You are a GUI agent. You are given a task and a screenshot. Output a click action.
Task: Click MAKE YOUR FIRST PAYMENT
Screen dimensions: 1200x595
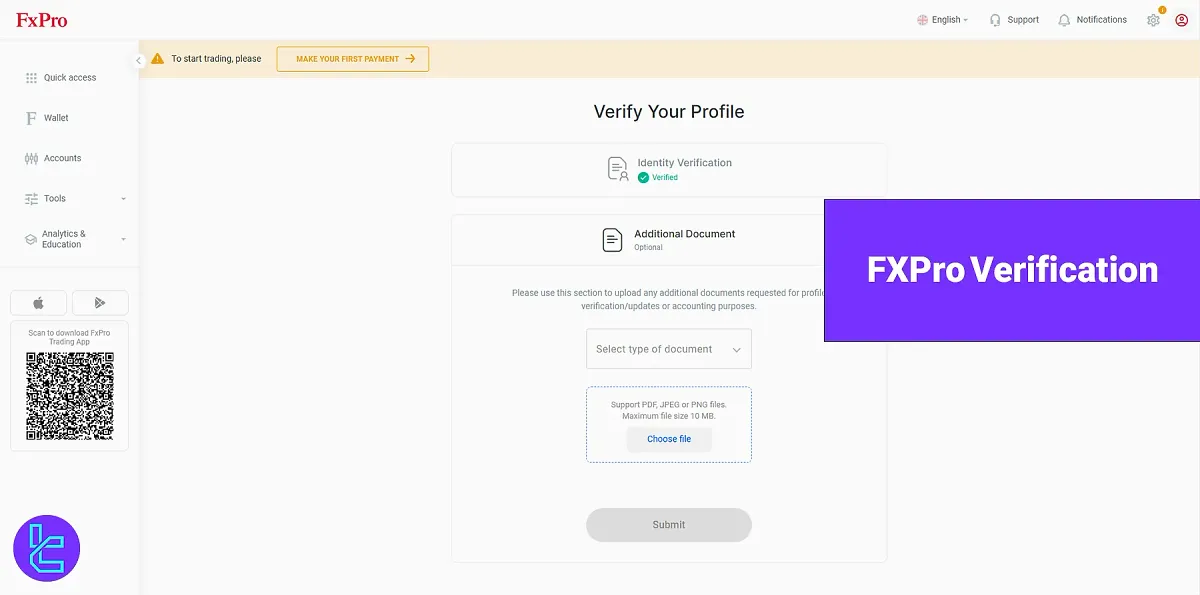(352, 59)
